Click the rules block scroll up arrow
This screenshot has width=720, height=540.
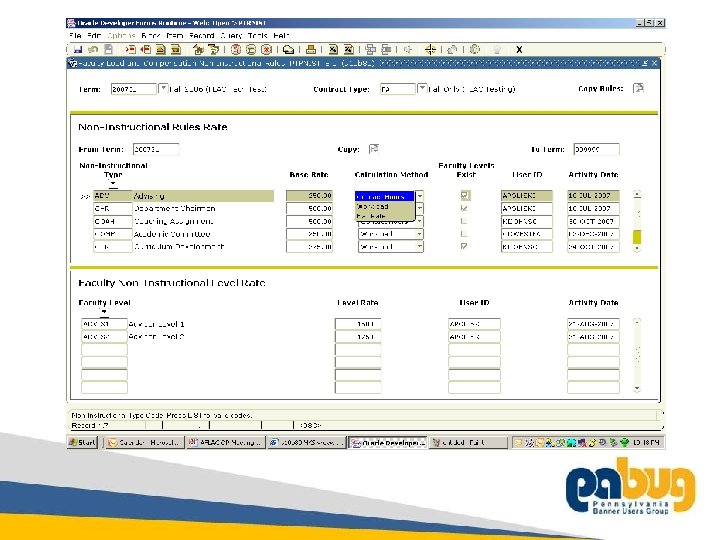coord(637,195)
